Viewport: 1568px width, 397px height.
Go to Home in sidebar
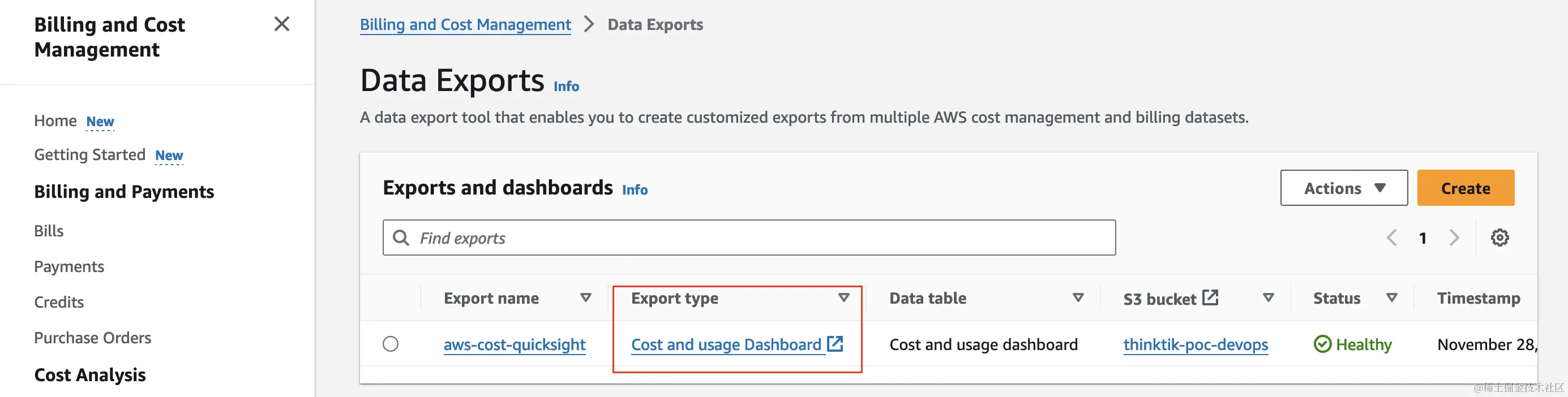tap(55, 121)
